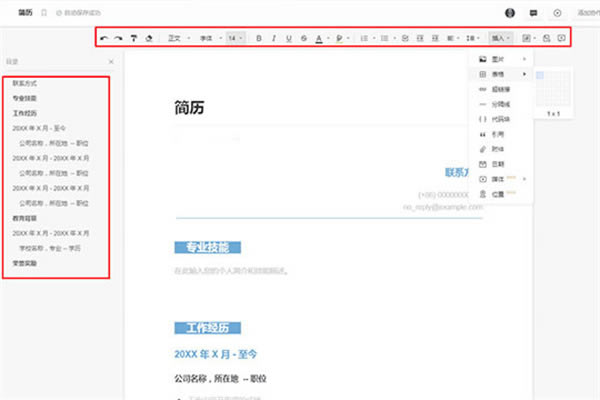Choose 表格 in the insert menu
The width and height of the screenshot is (600, 400).
503,74
